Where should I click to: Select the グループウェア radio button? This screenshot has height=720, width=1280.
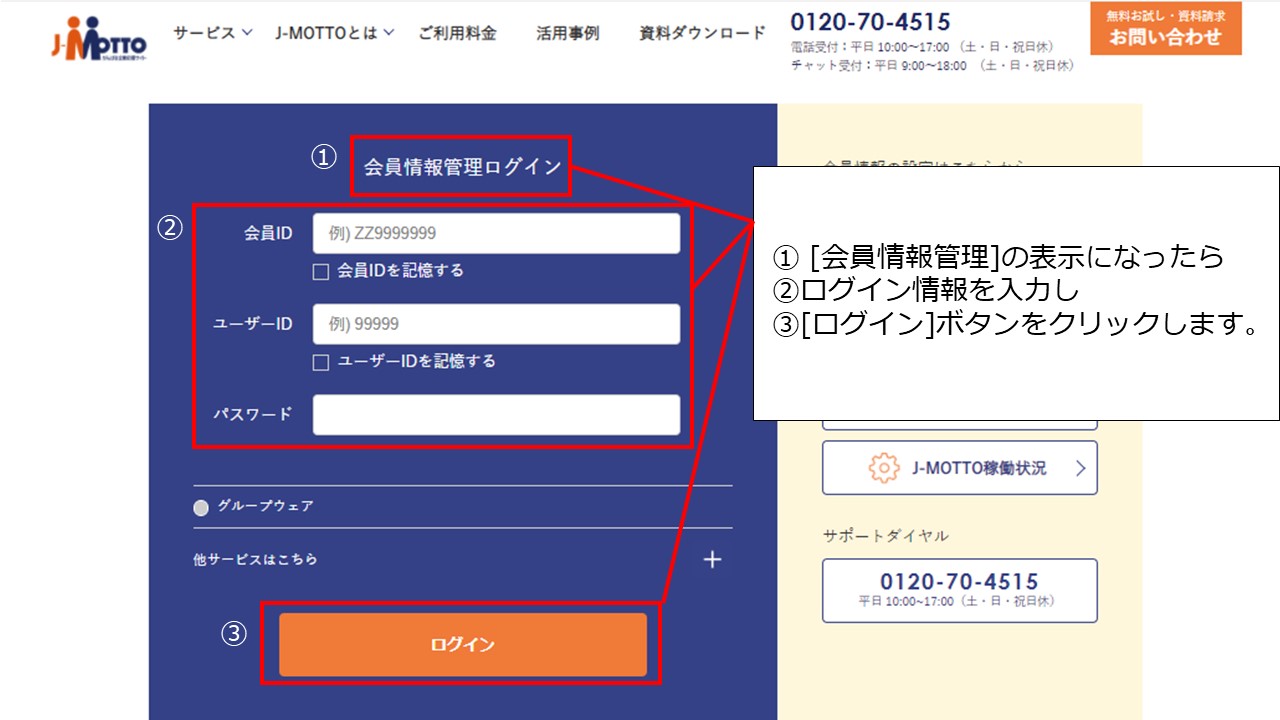201,507
